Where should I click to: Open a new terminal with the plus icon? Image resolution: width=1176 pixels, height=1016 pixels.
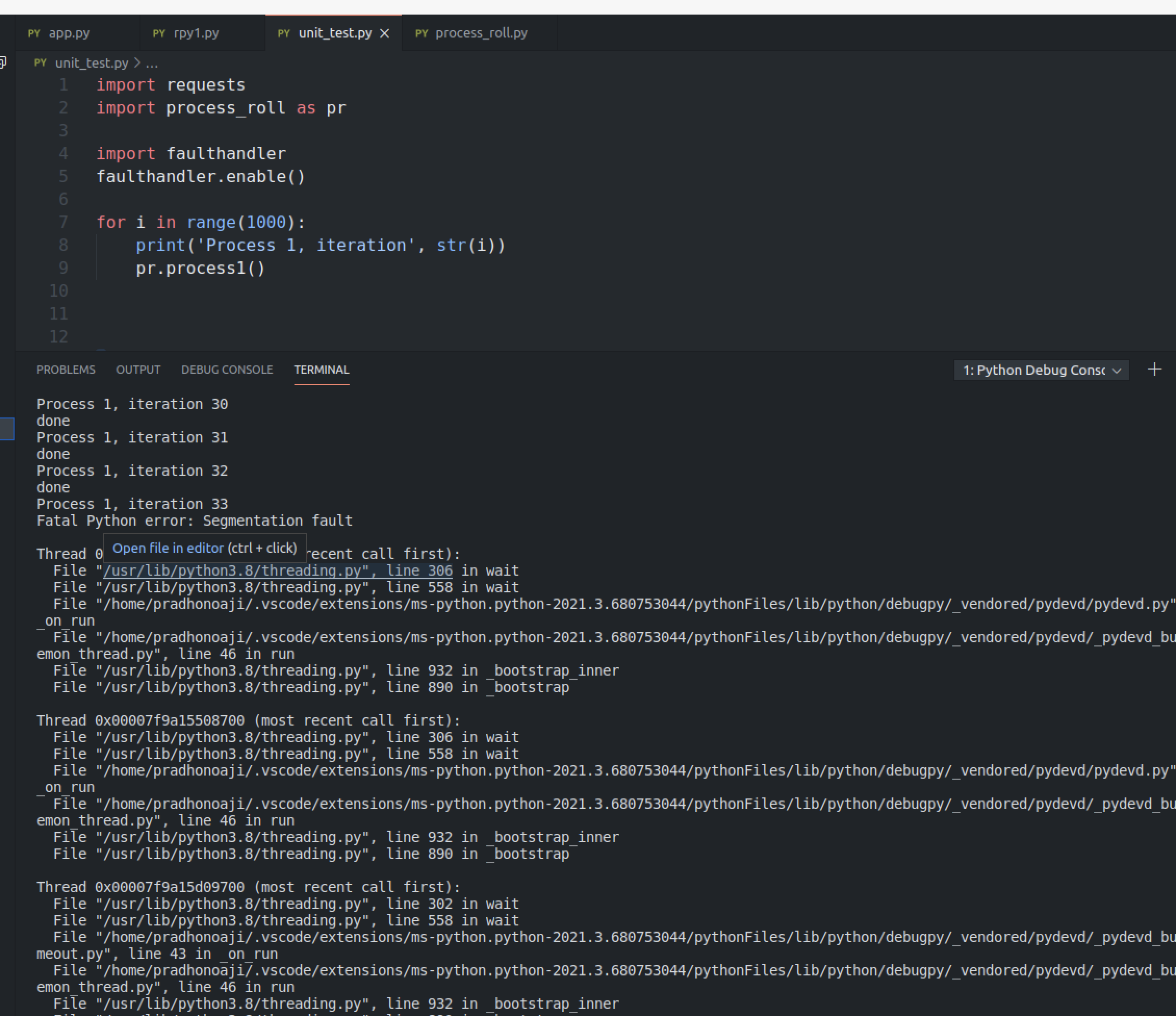1155,370
